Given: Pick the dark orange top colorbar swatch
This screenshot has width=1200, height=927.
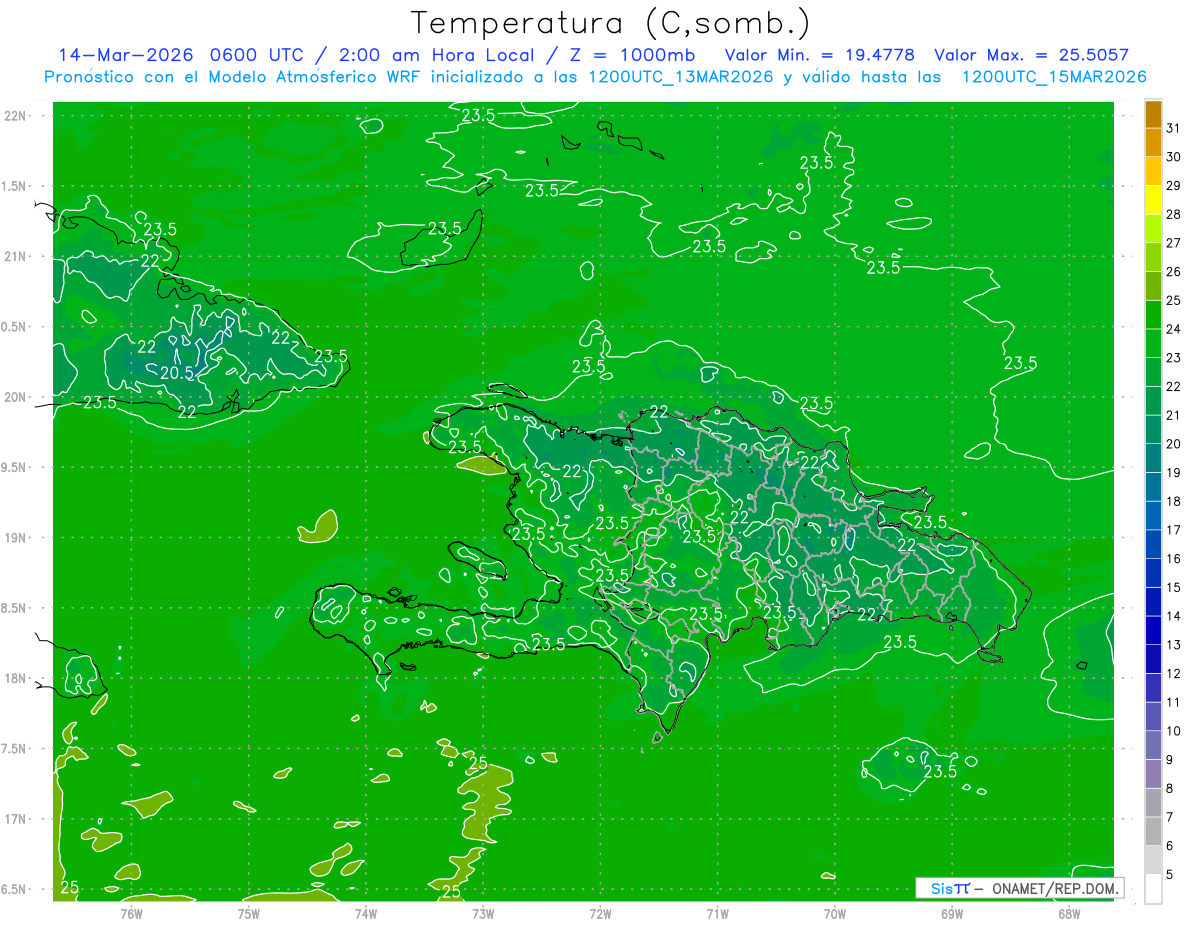Looking at the screenshot, I should (x=1153, y=114).
